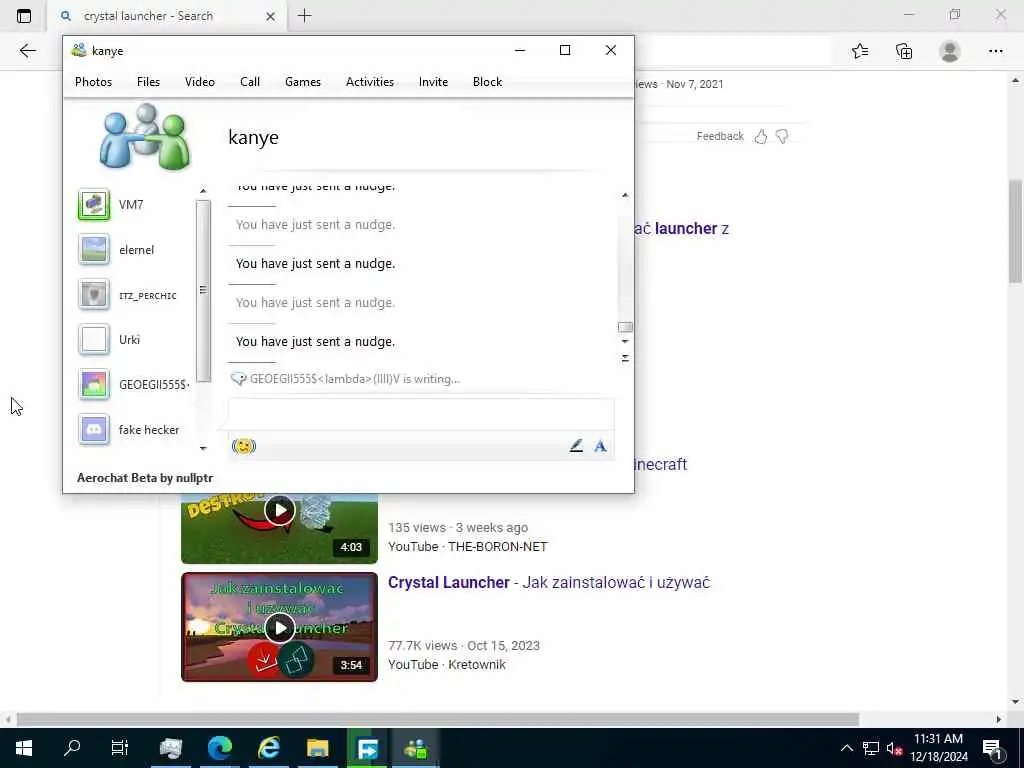This screenshot has width=1024, height=768.
Task: Click Invite in the chat menu bar
Action: (433, 82)
